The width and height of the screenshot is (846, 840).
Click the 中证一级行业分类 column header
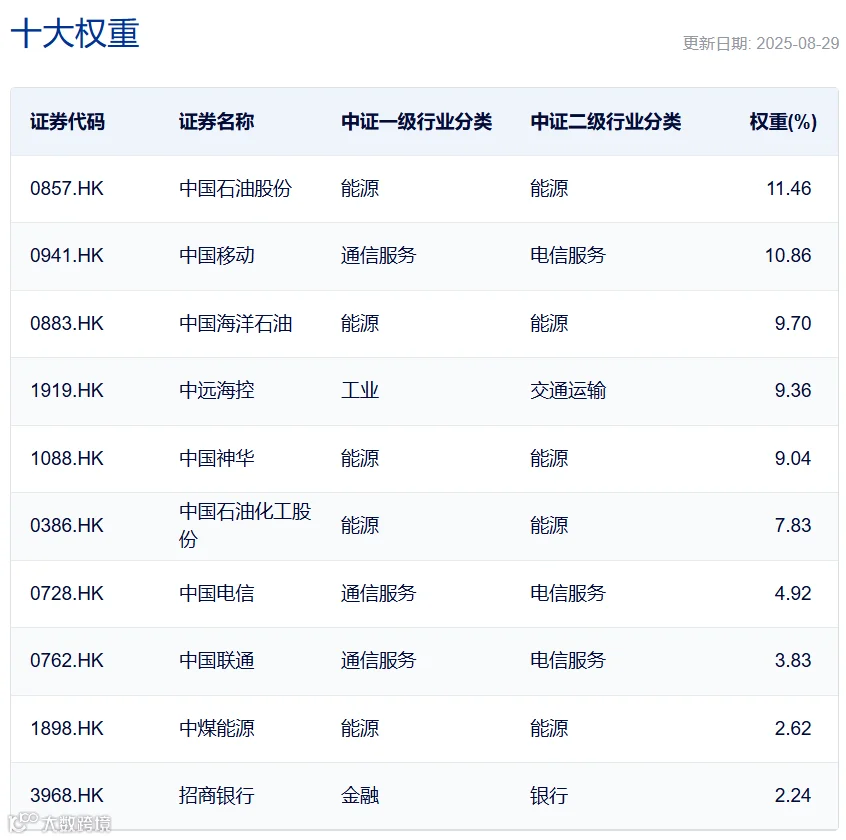pos(417,122)
